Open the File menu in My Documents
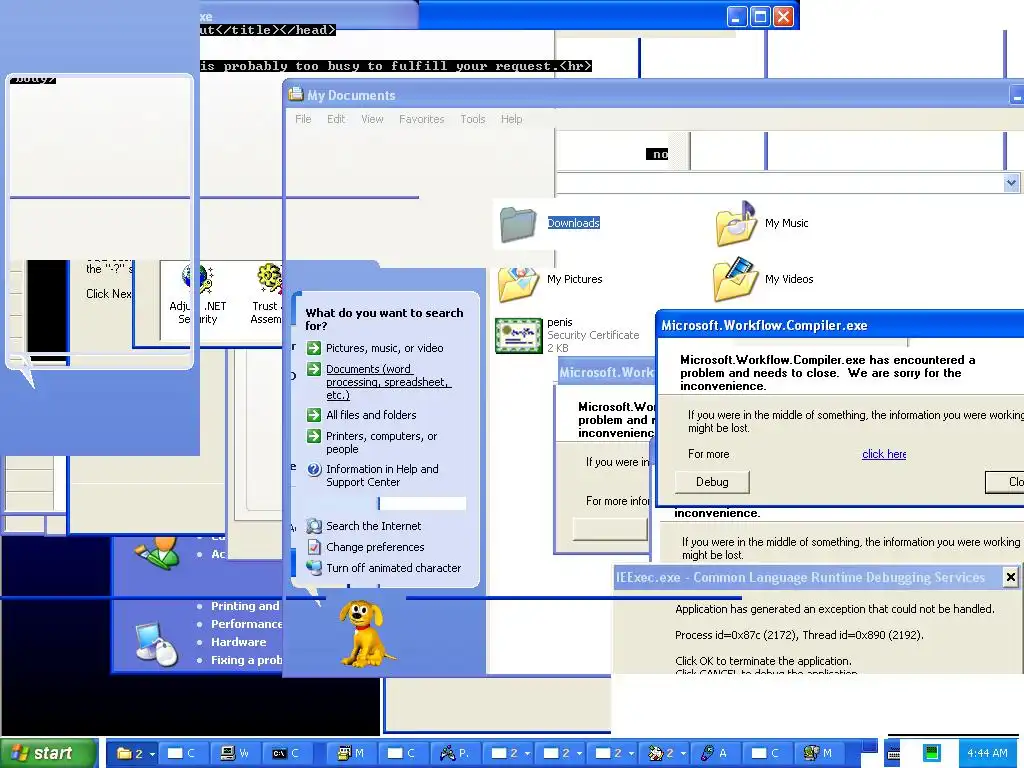Image resolution: width=1024 pixels, height=768 pixels. pyautogui.click(x=303, y=119)
